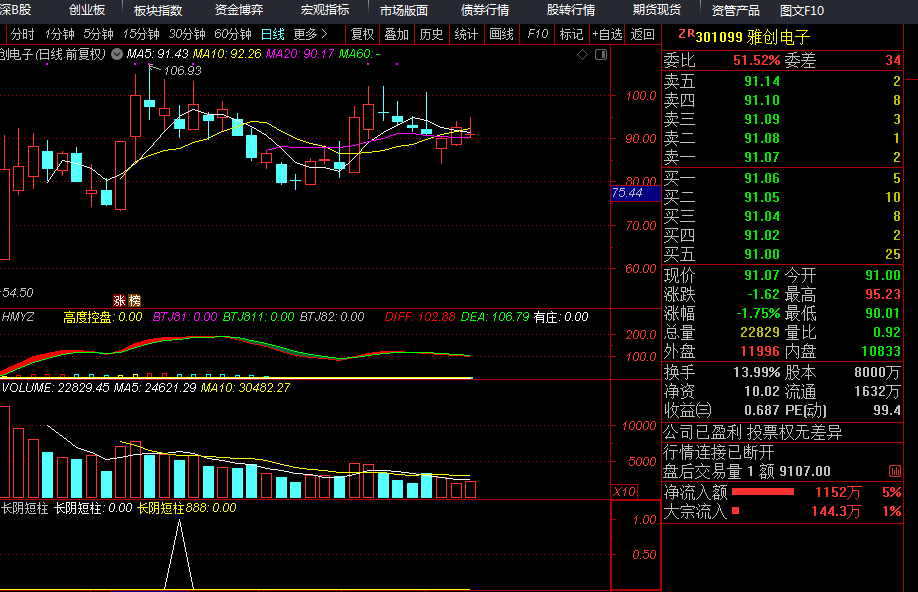Click the HMYZ indicator name
This screenshot has width=918, height=592.
click(18, 317)
